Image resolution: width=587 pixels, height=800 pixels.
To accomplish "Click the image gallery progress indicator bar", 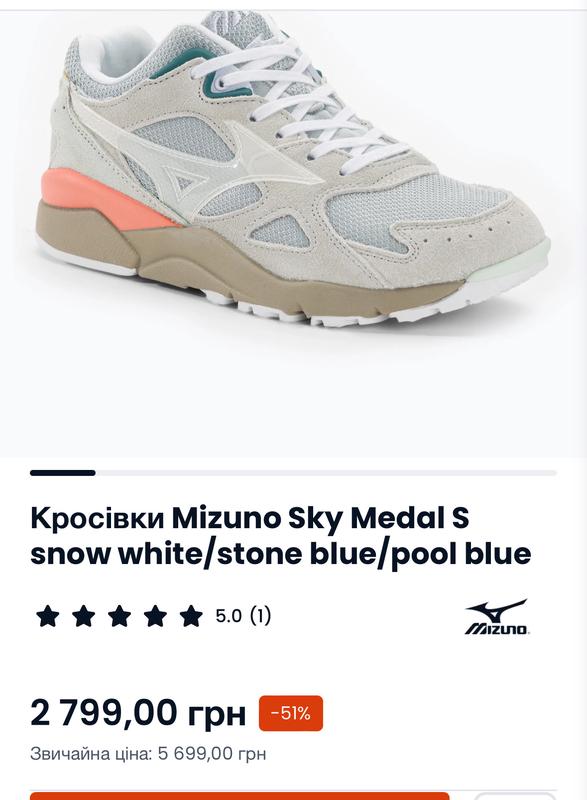I will [x=293, y=473].
